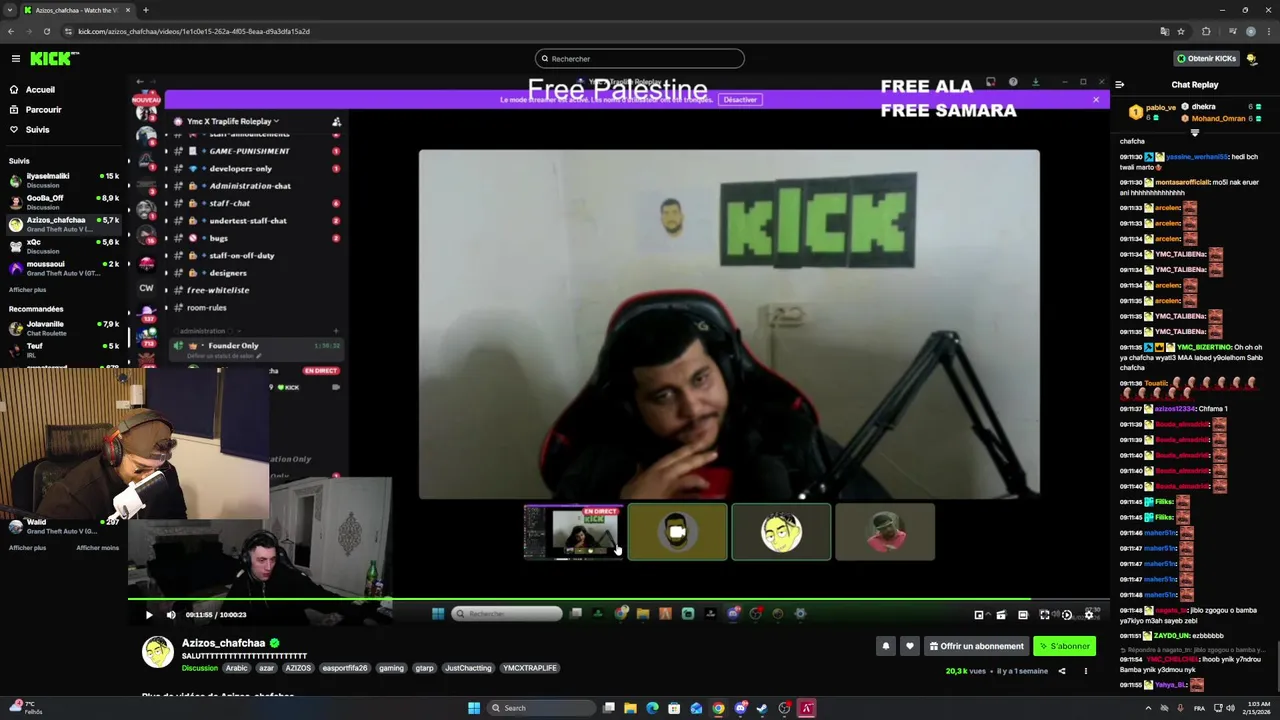1280x720 pixels.
Task: Click username YMC_BIZERTINO in chat
Action: pyautogui.click(x=1204, y=347)
